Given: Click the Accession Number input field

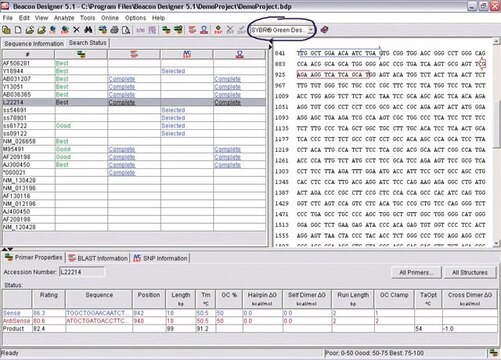Looking at the screenshot, I should [82, 272].
